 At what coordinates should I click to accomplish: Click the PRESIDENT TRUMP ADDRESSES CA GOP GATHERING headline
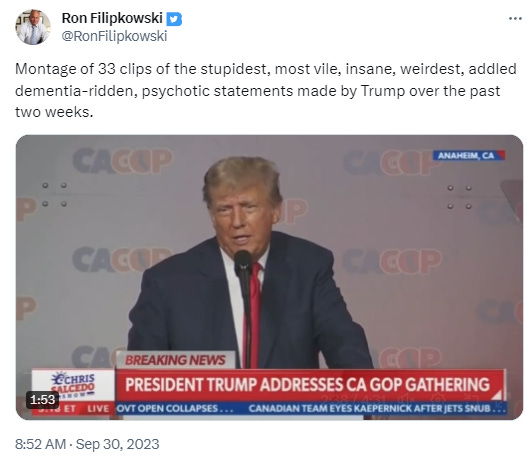308,385
